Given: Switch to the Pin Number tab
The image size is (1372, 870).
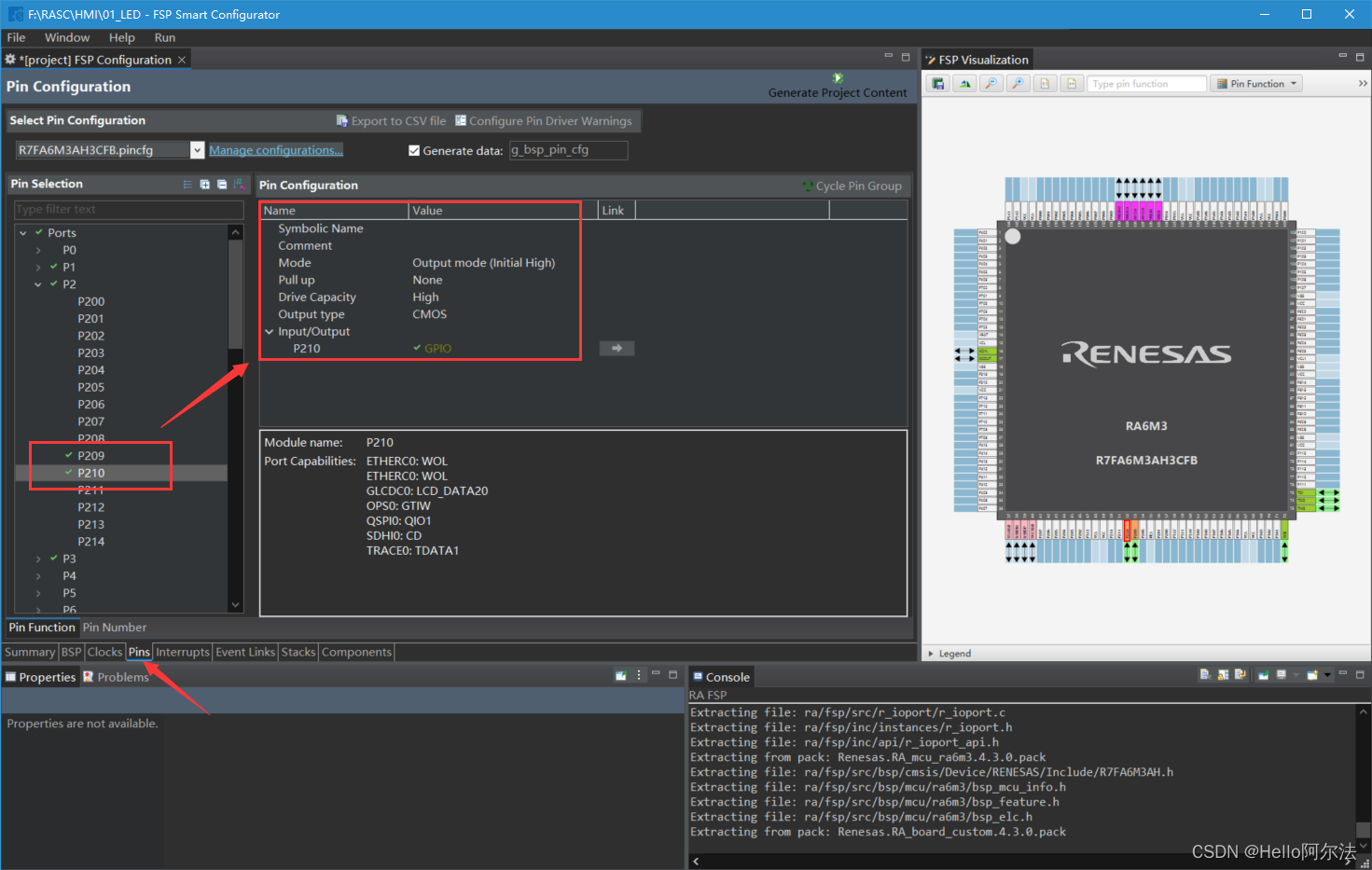Looking at the screenshot, I should [x=115, y=628].
